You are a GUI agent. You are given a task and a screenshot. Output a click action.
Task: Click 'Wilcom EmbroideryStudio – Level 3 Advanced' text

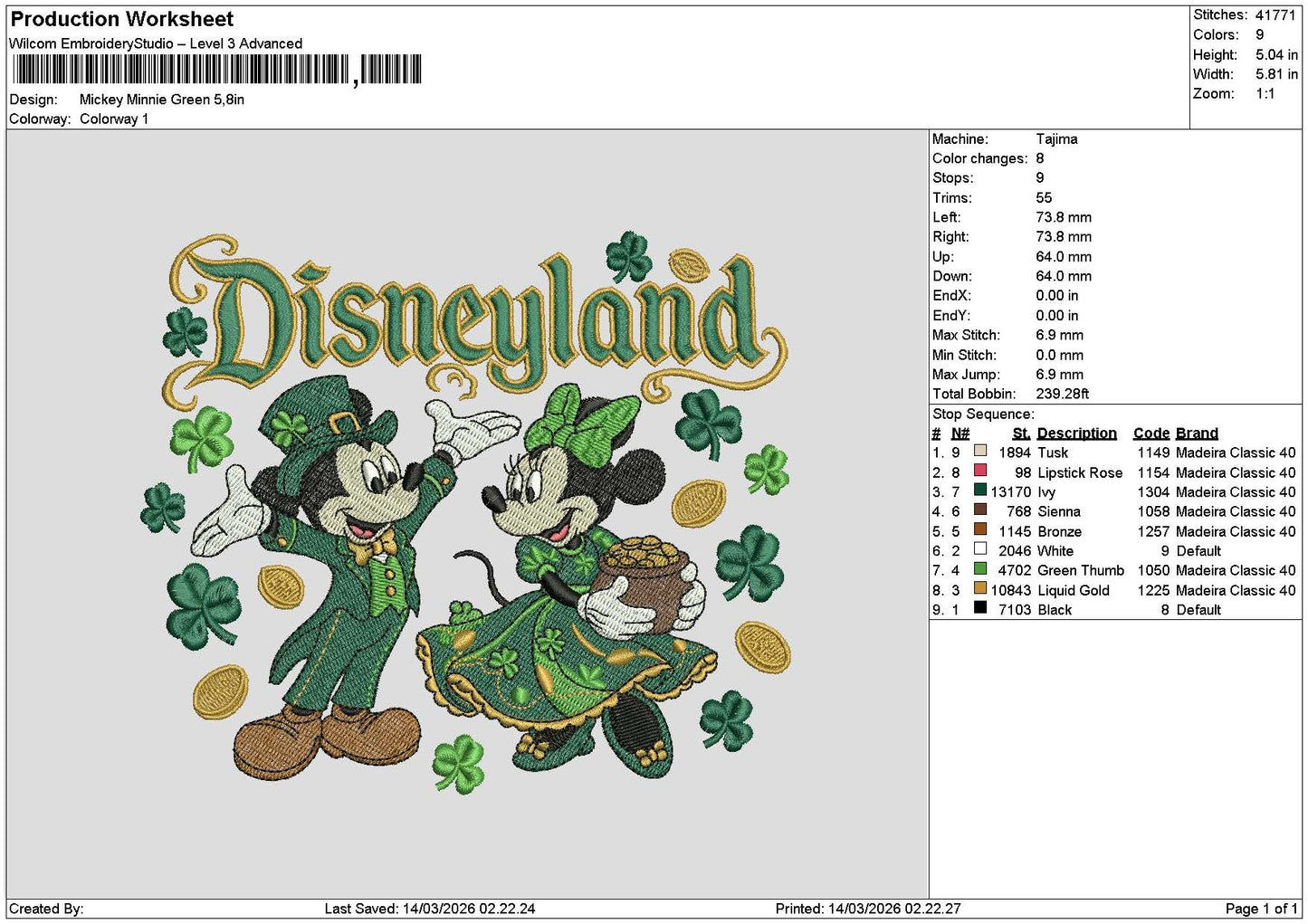156,43
